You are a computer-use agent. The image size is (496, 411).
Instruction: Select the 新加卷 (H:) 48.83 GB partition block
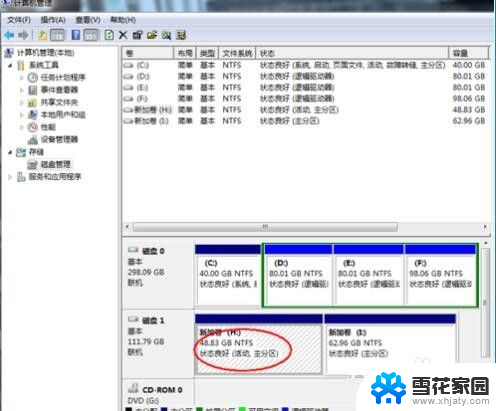[259, 344]
